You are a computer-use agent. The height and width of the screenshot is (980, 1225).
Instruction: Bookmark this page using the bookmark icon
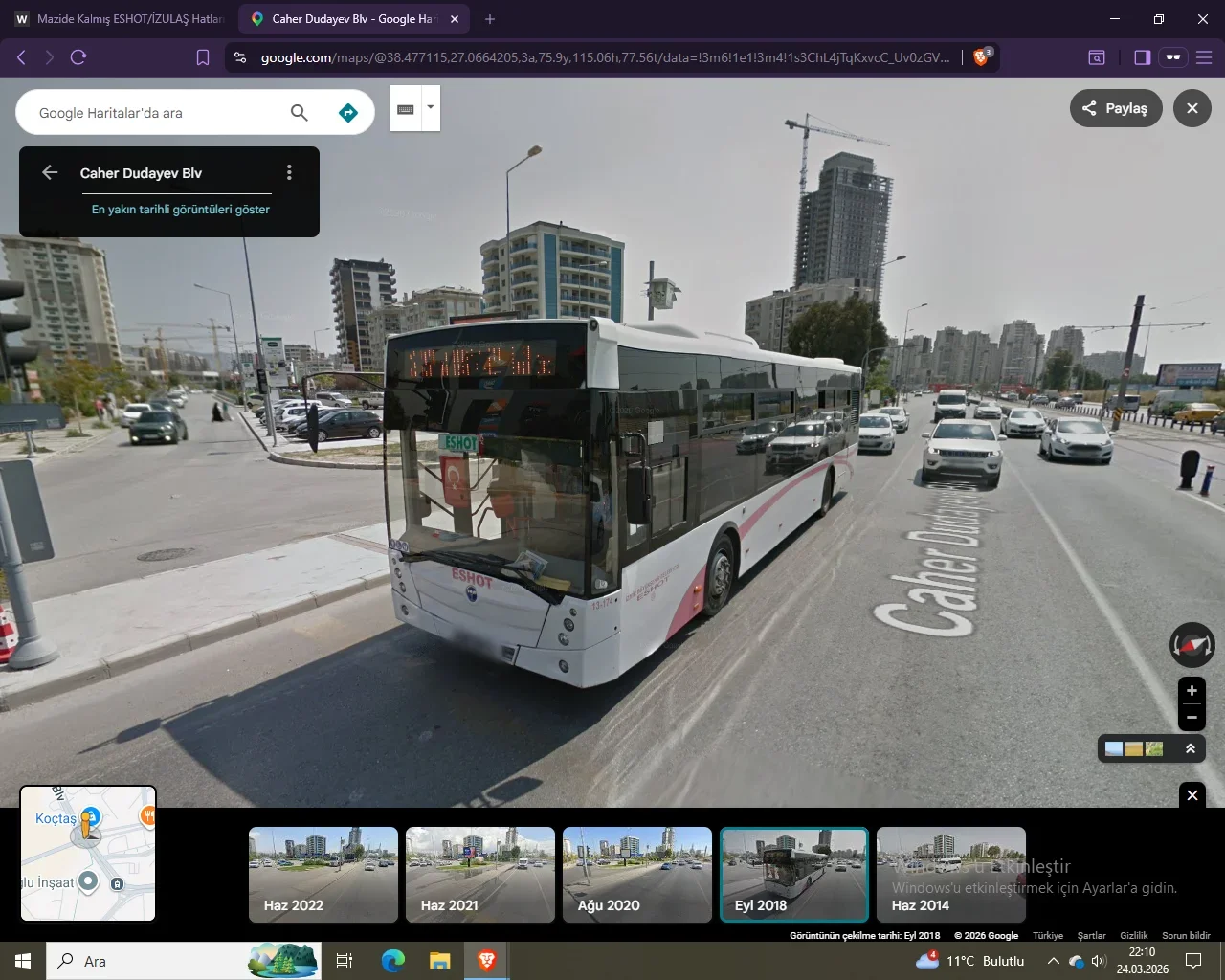pos(203,57)
